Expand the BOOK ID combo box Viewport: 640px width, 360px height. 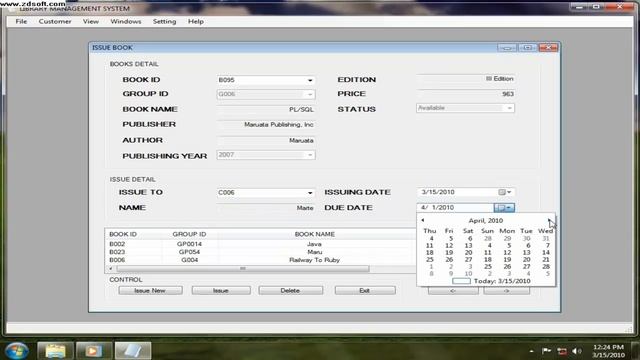(x=310, y=80)
